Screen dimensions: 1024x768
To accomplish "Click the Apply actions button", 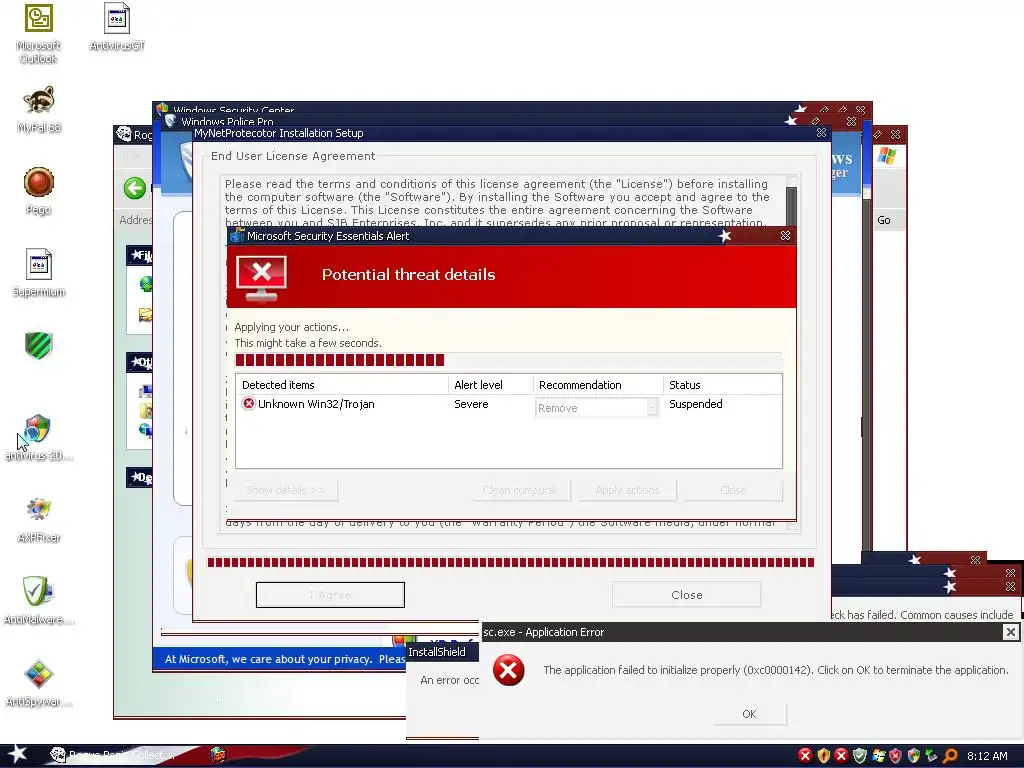I will [627, 490].
